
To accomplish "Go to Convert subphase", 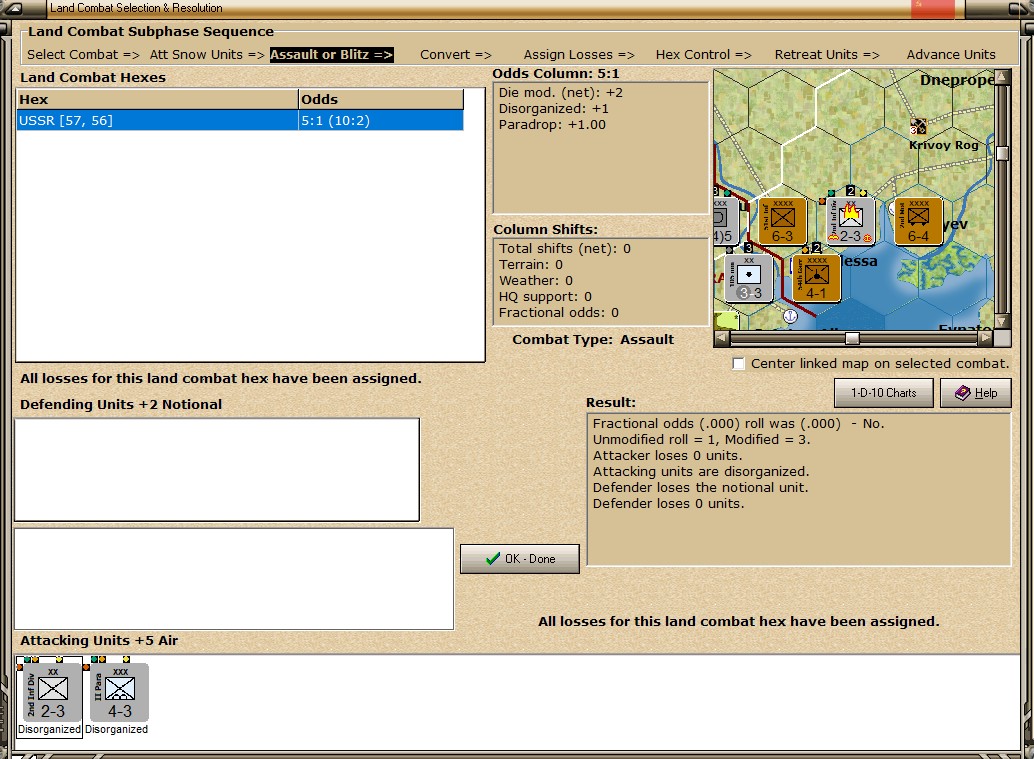I will click(456, 55).
